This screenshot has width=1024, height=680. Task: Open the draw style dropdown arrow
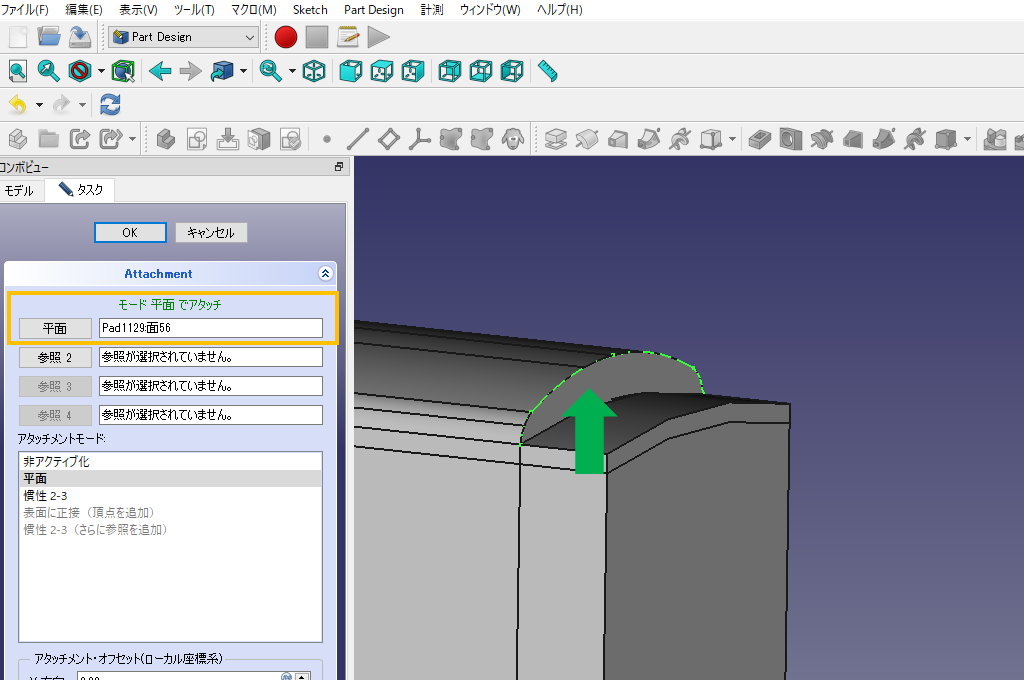pyautogui.click(x=101, y=71)
